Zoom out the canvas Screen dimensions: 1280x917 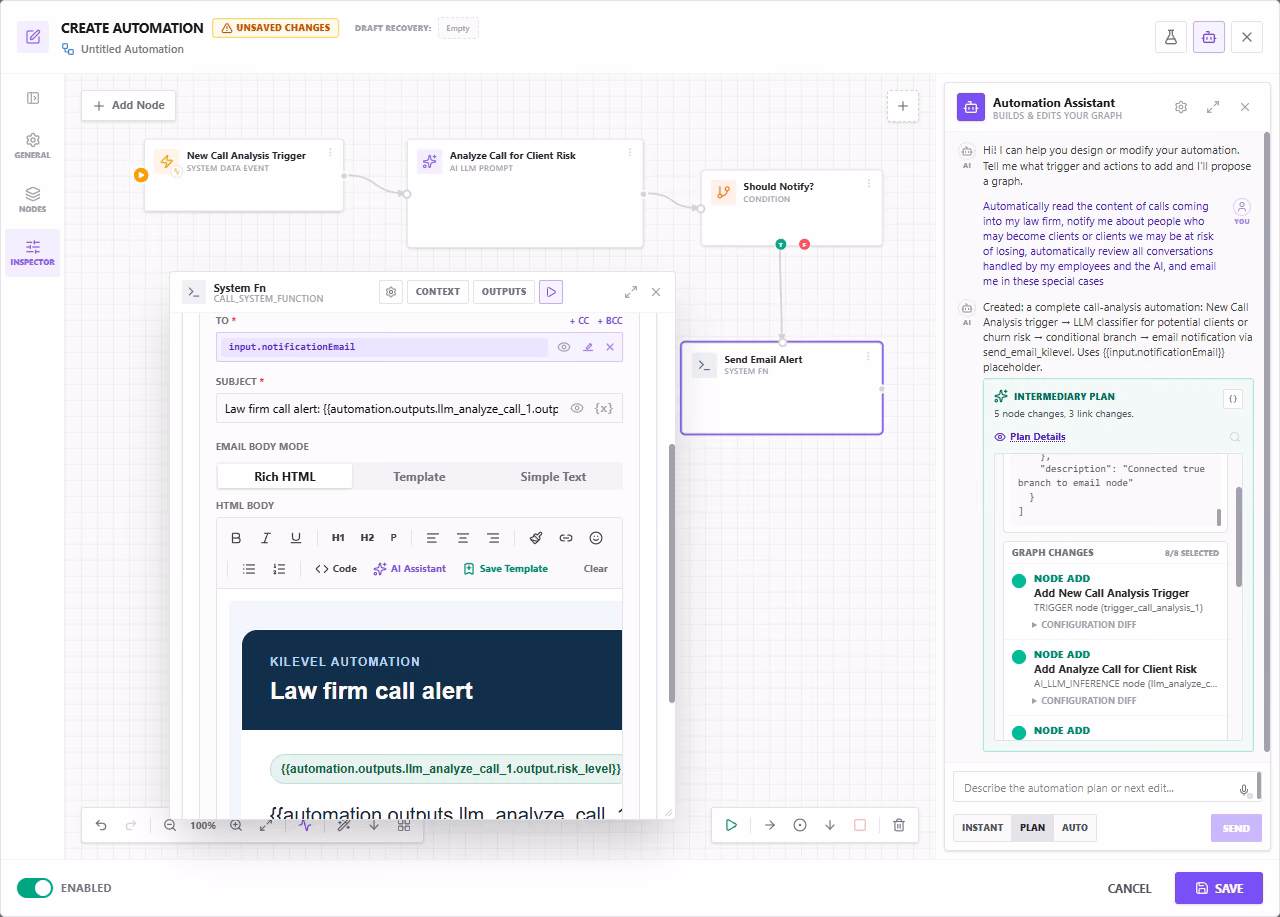pyautogui.click(x=170, y=825)
